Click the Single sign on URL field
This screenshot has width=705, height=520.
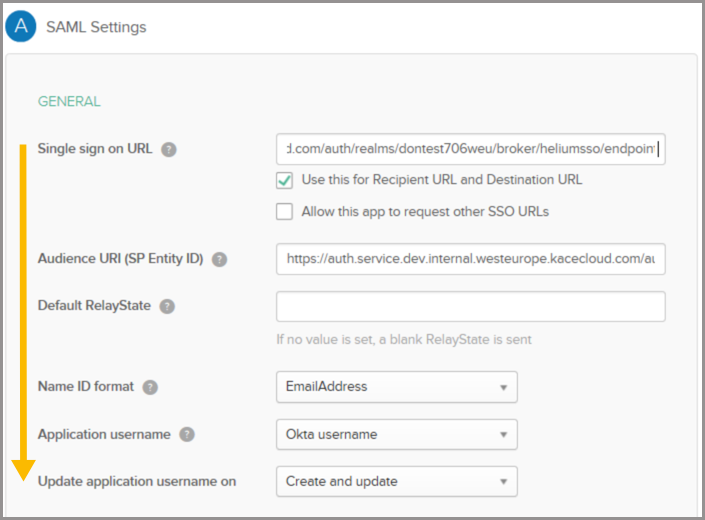pos(470,149)
